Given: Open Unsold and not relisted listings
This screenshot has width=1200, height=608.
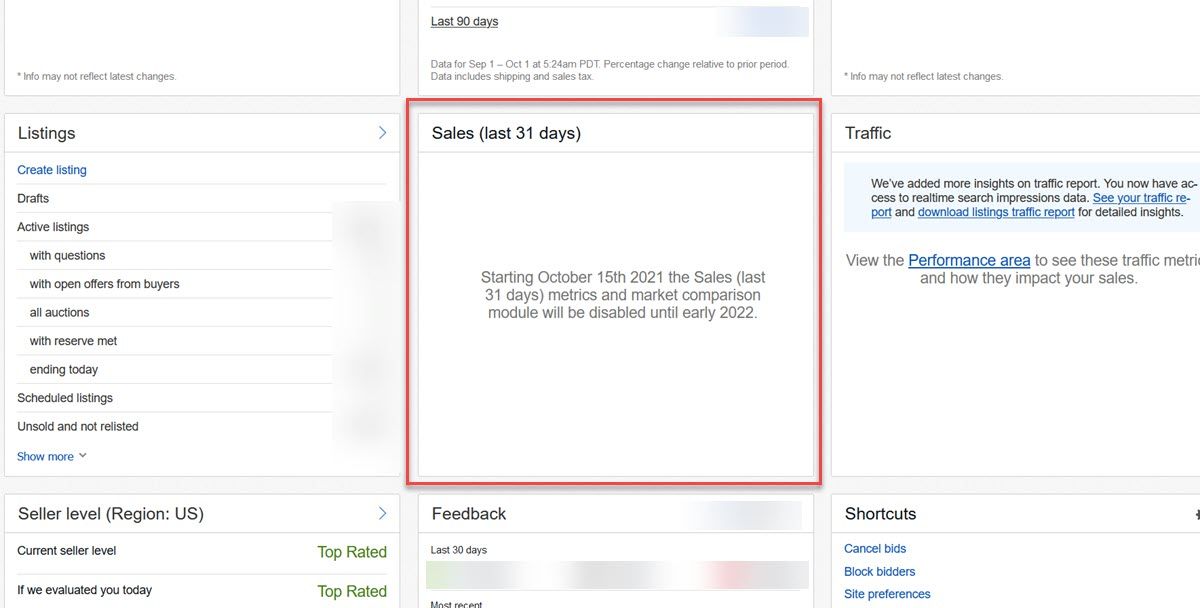Looking at the screenshot, I should click(78, 426).
